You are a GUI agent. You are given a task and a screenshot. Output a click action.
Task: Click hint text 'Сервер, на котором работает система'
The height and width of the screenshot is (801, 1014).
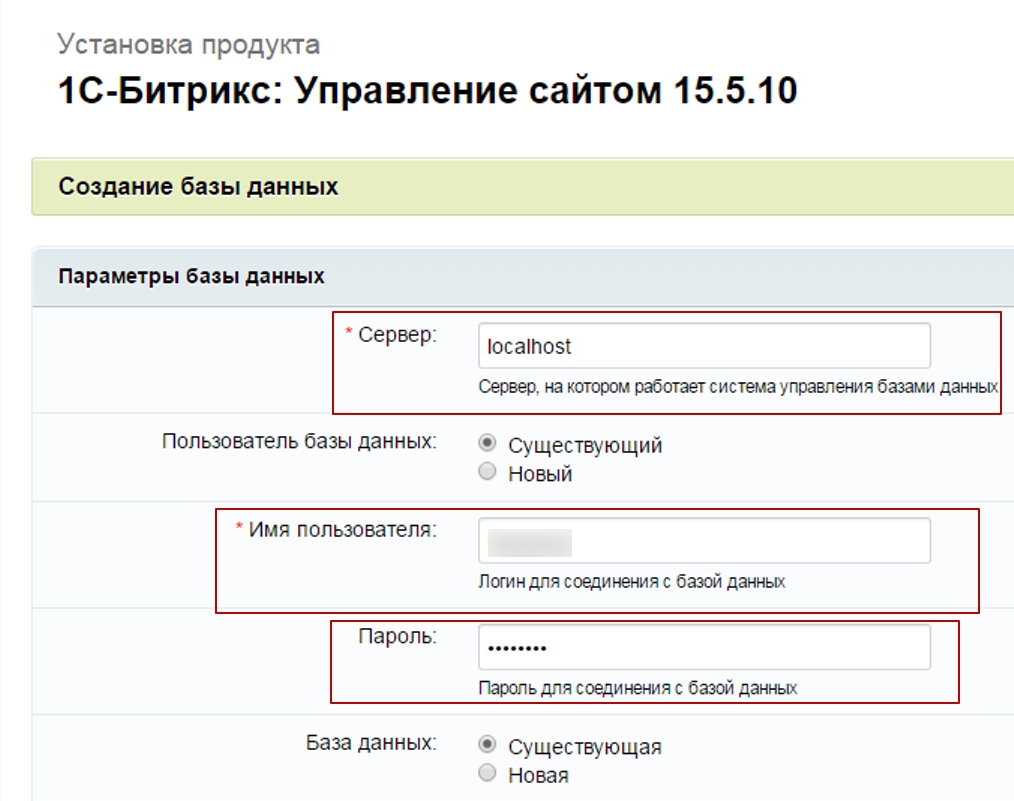click(x=628, y=387)
